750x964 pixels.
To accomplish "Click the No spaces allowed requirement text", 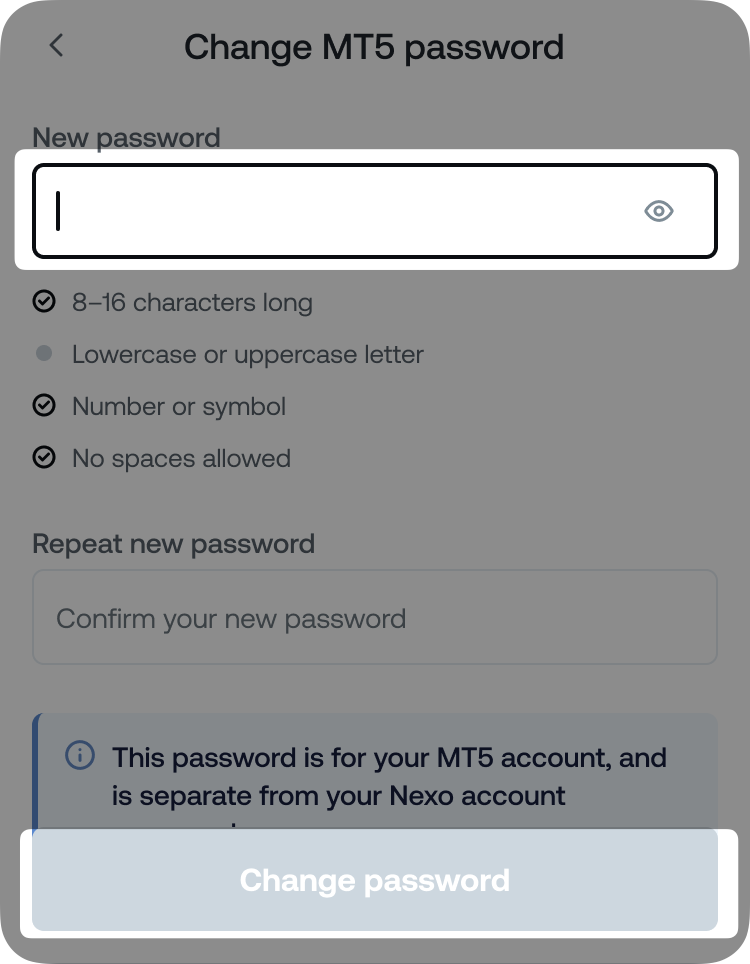I will pos(181,458).
